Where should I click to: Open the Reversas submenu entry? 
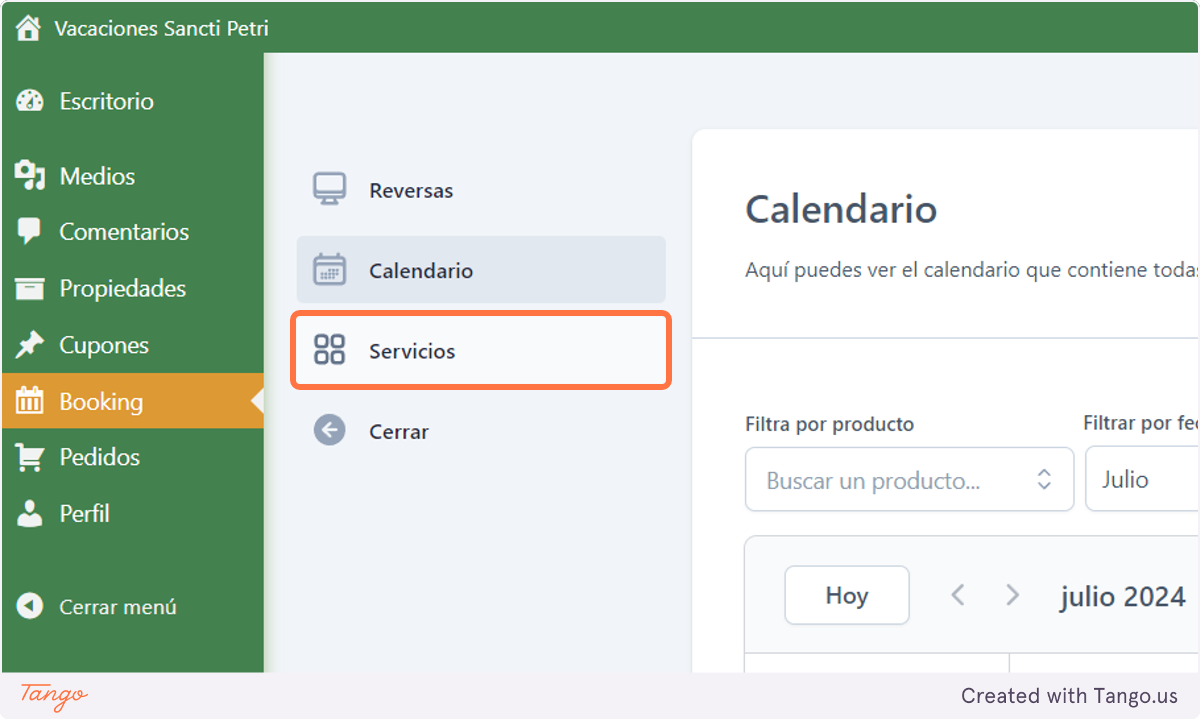(x=411, y=191)
